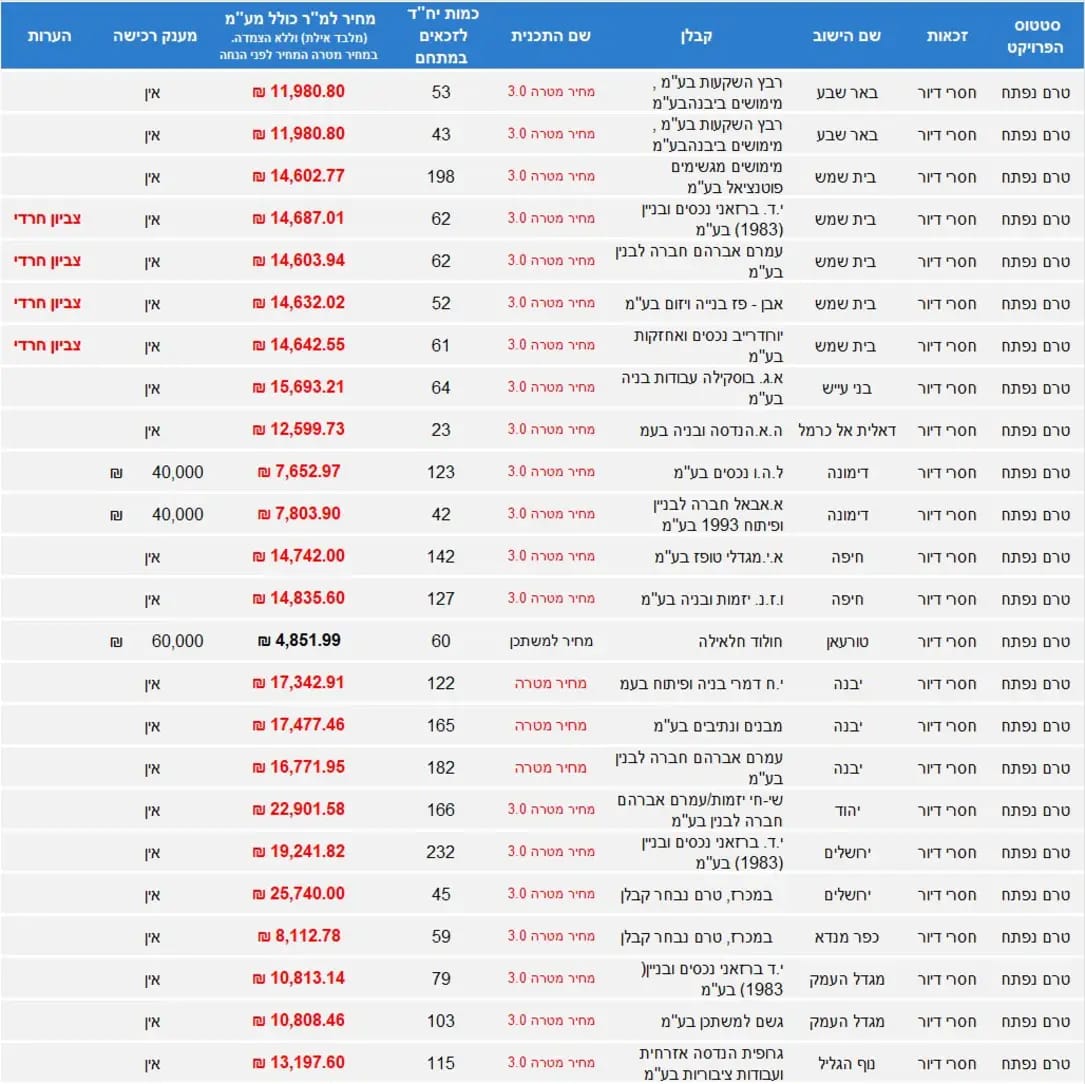Select the 60,000 grant amount cell
Viewport: 1085px width, 1084px height.
177,641
